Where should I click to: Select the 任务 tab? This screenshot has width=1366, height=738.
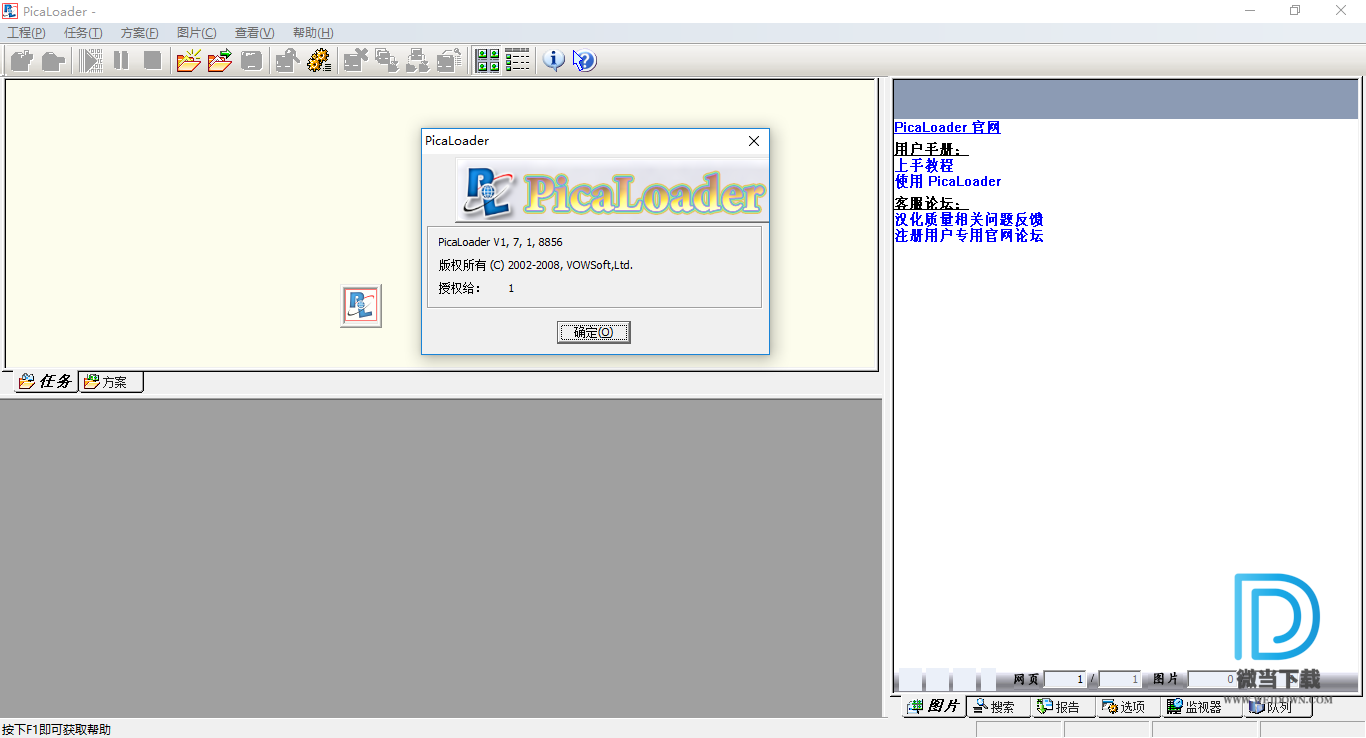click(x=46, y=381)
